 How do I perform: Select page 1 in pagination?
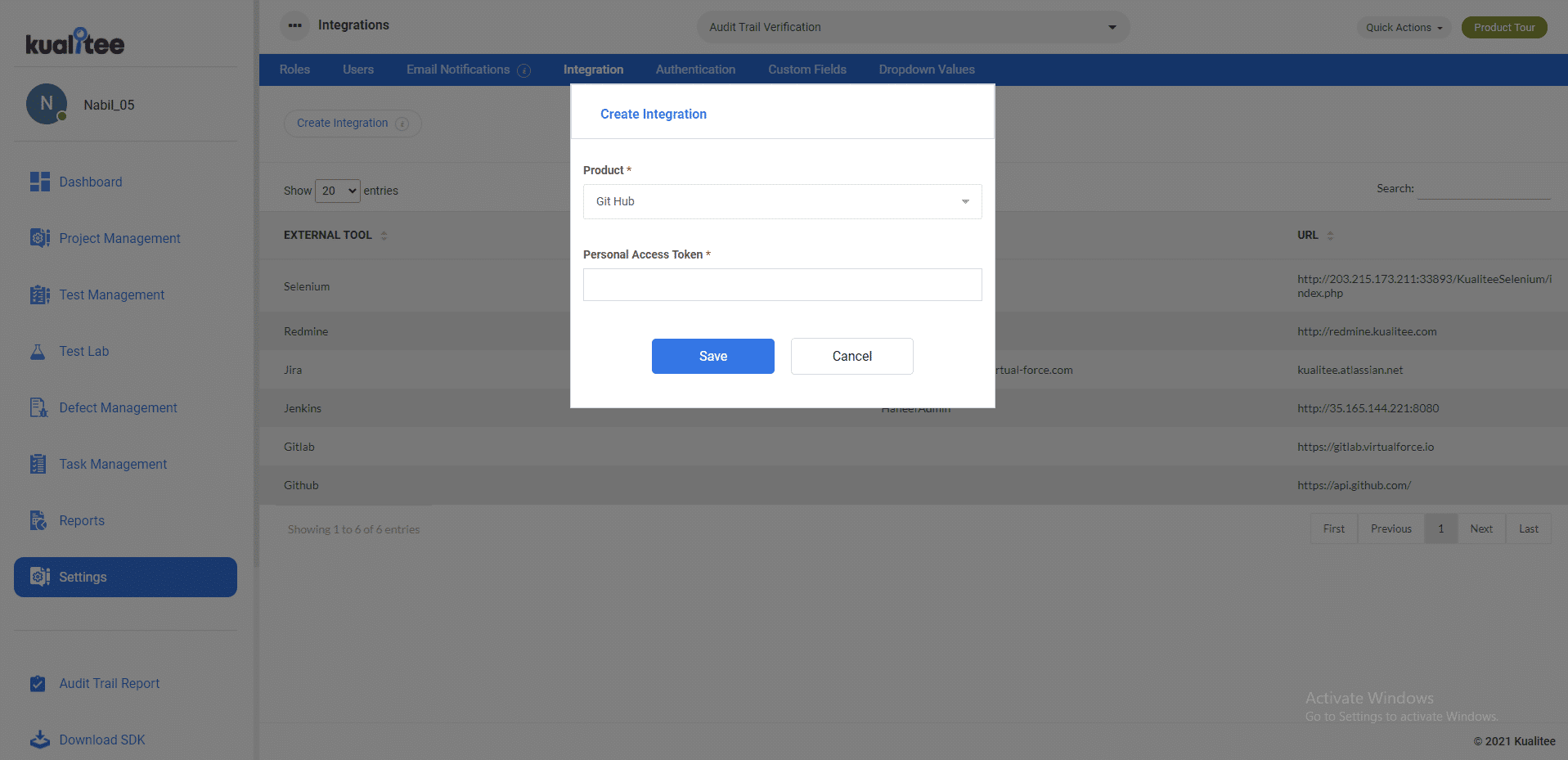1440,529
